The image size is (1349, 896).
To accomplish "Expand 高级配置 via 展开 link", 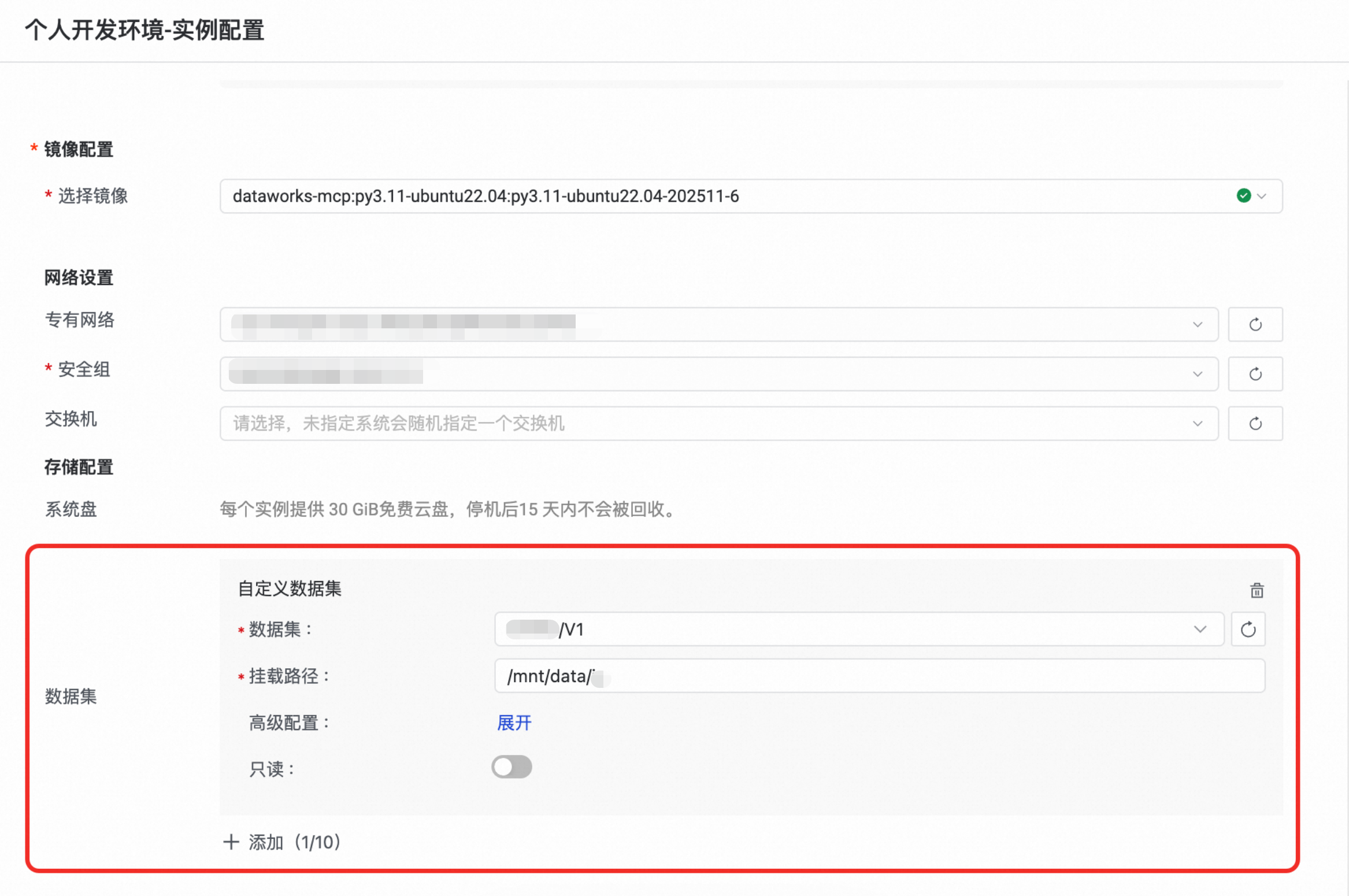I will 514,723.
